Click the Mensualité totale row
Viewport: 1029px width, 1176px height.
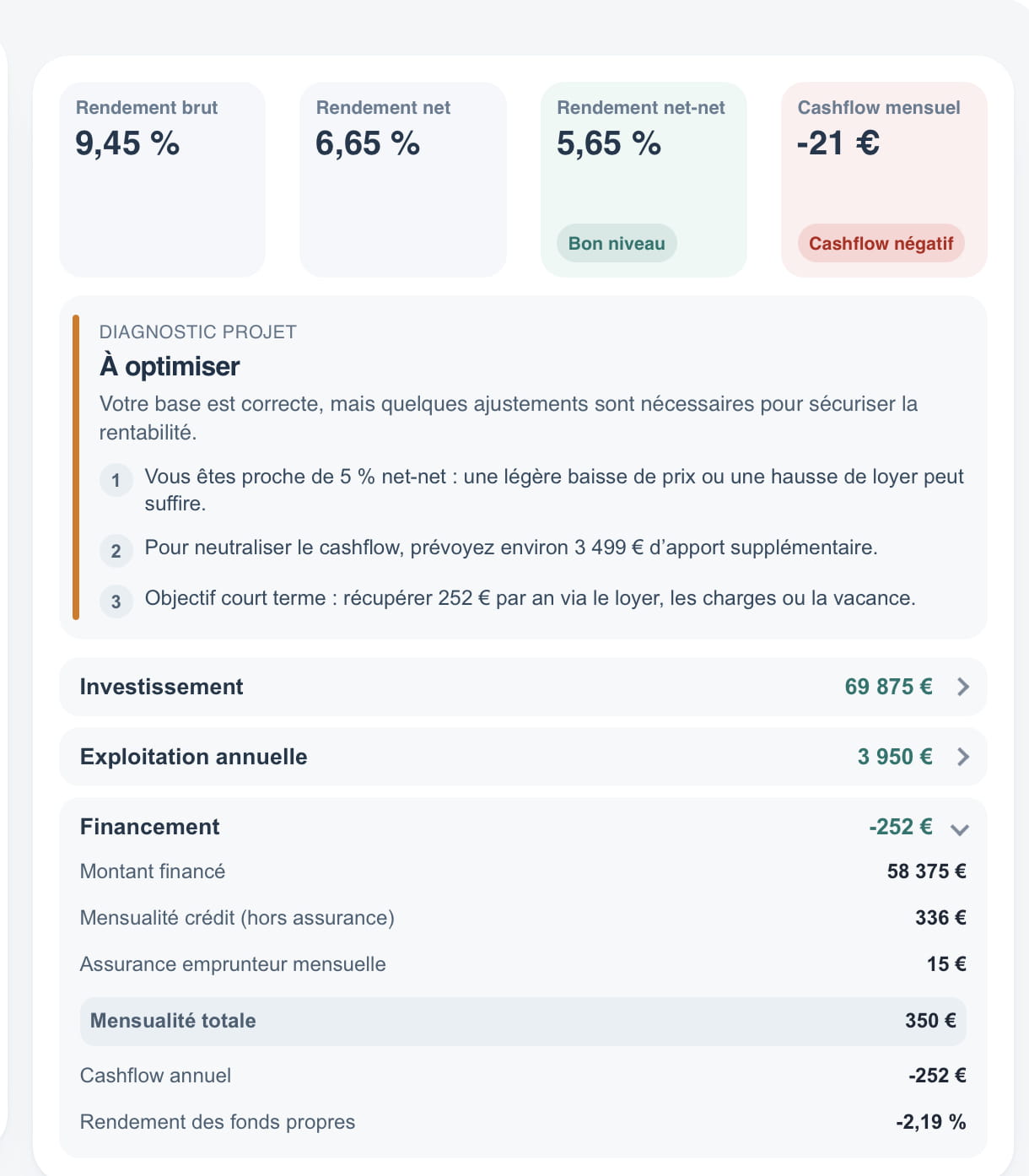(x=522, y=1021)
